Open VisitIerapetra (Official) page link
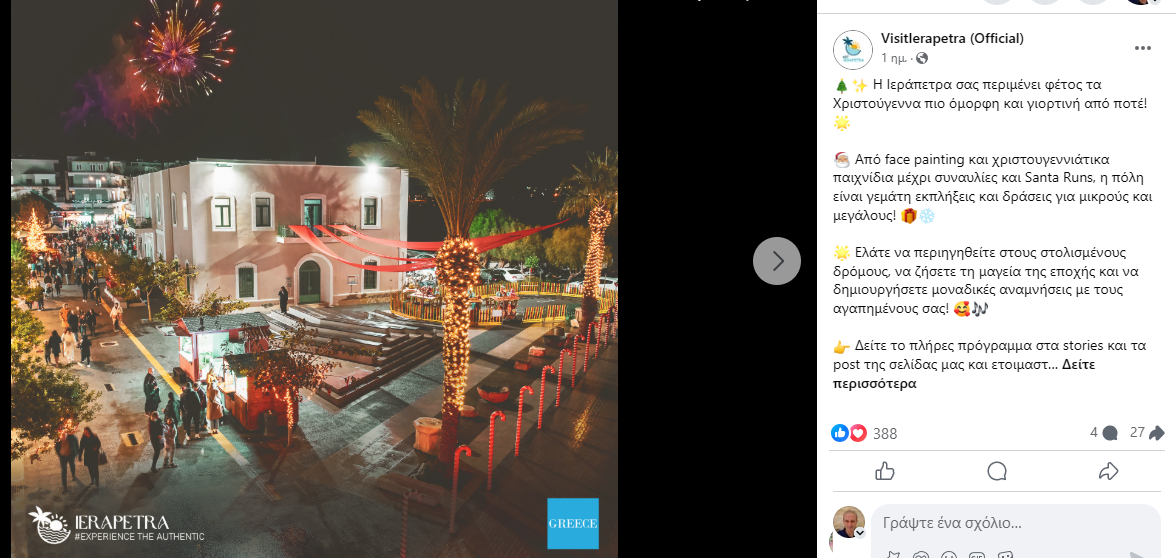The height and width of the screenshot is (558, 1176). click(x=952, y=39)
